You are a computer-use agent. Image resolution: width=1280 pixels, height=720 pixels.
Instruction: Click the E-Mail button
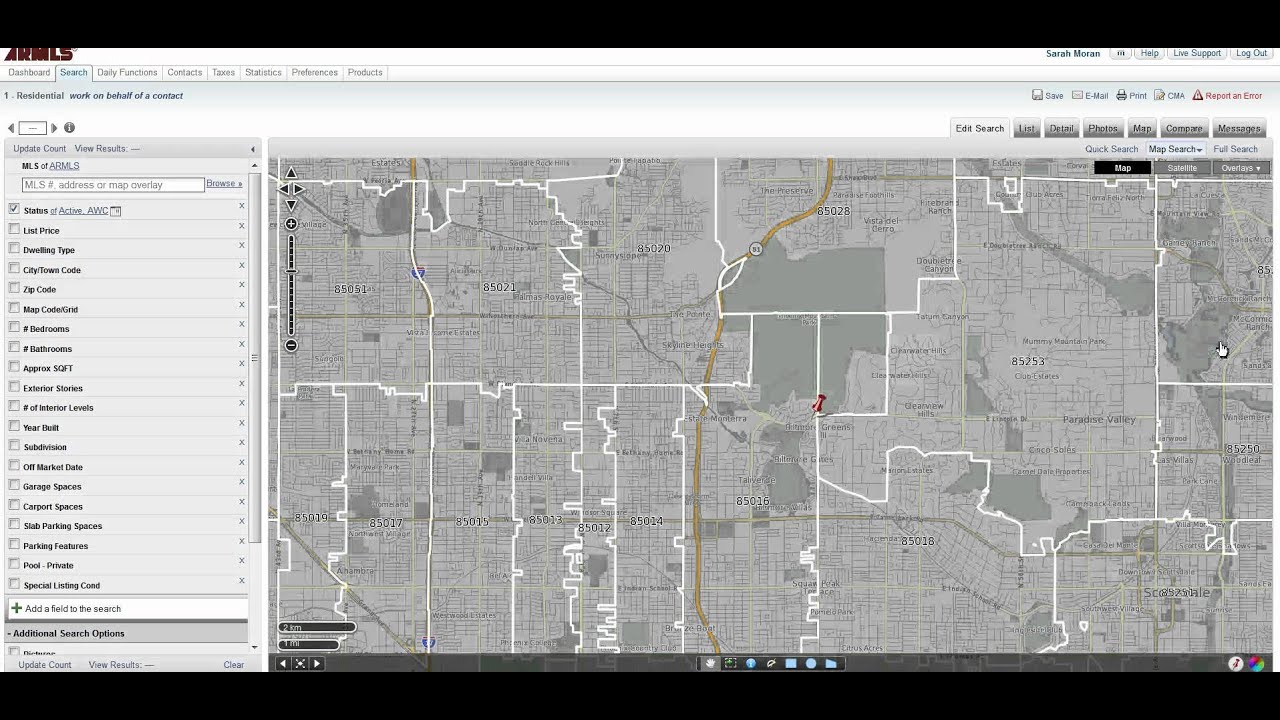coord(1090,96)
